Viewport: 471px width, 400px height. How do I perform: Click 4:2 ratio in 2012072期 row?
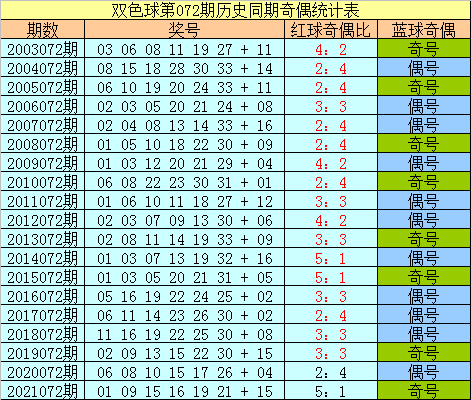pos(331,221)
